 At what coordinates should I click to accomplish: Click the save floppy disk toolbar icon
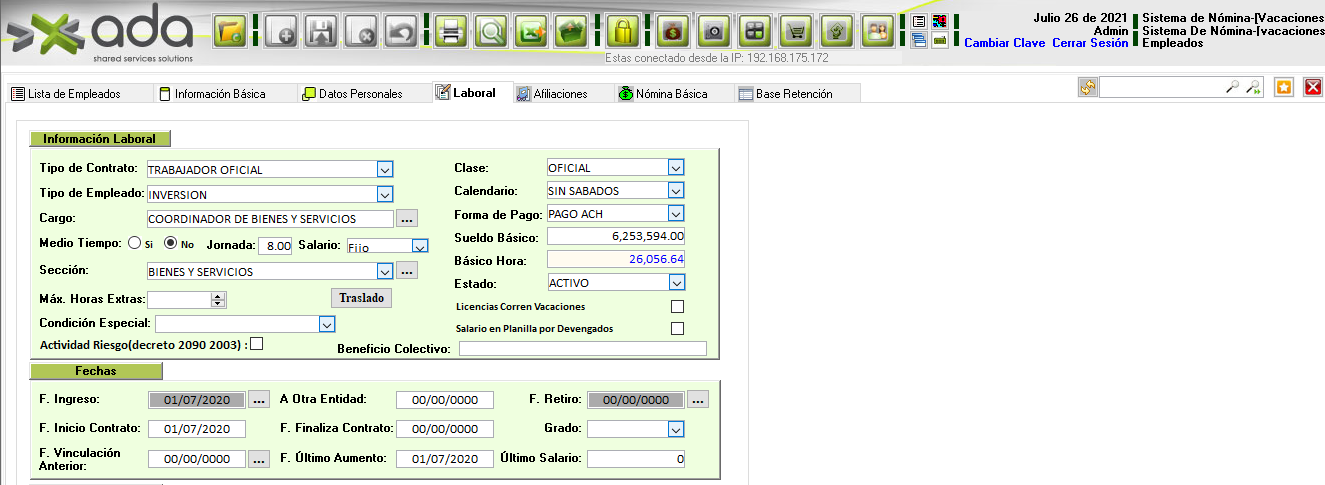point(319,32)
